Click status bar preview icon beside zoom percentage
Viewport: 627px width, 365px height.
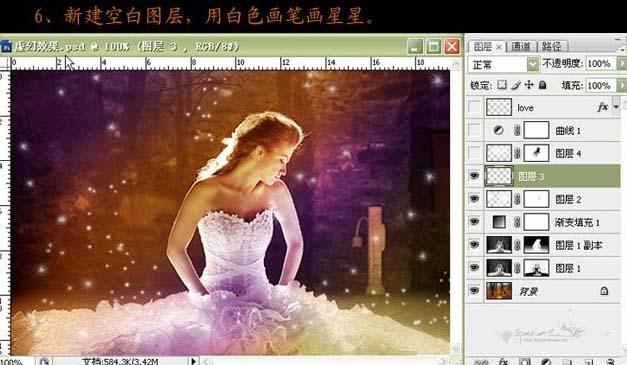point(44,362)
